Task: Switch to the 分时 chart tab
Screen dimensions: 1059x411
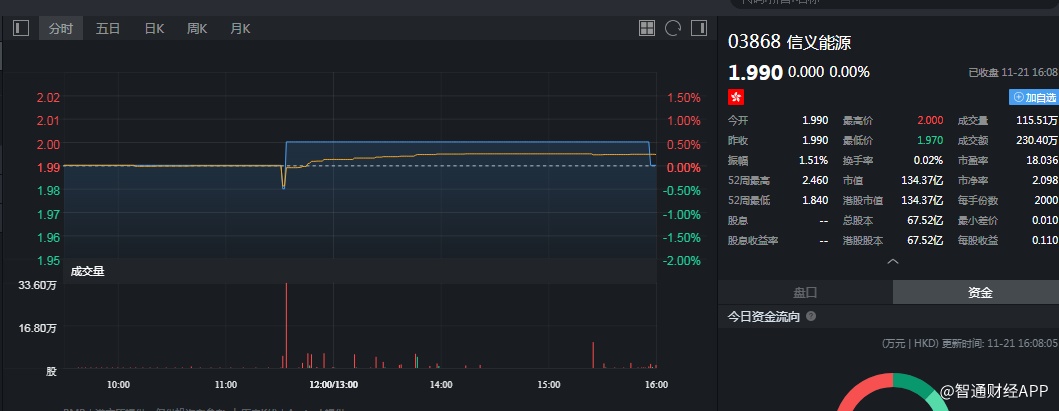Action: tap(61, 29)
